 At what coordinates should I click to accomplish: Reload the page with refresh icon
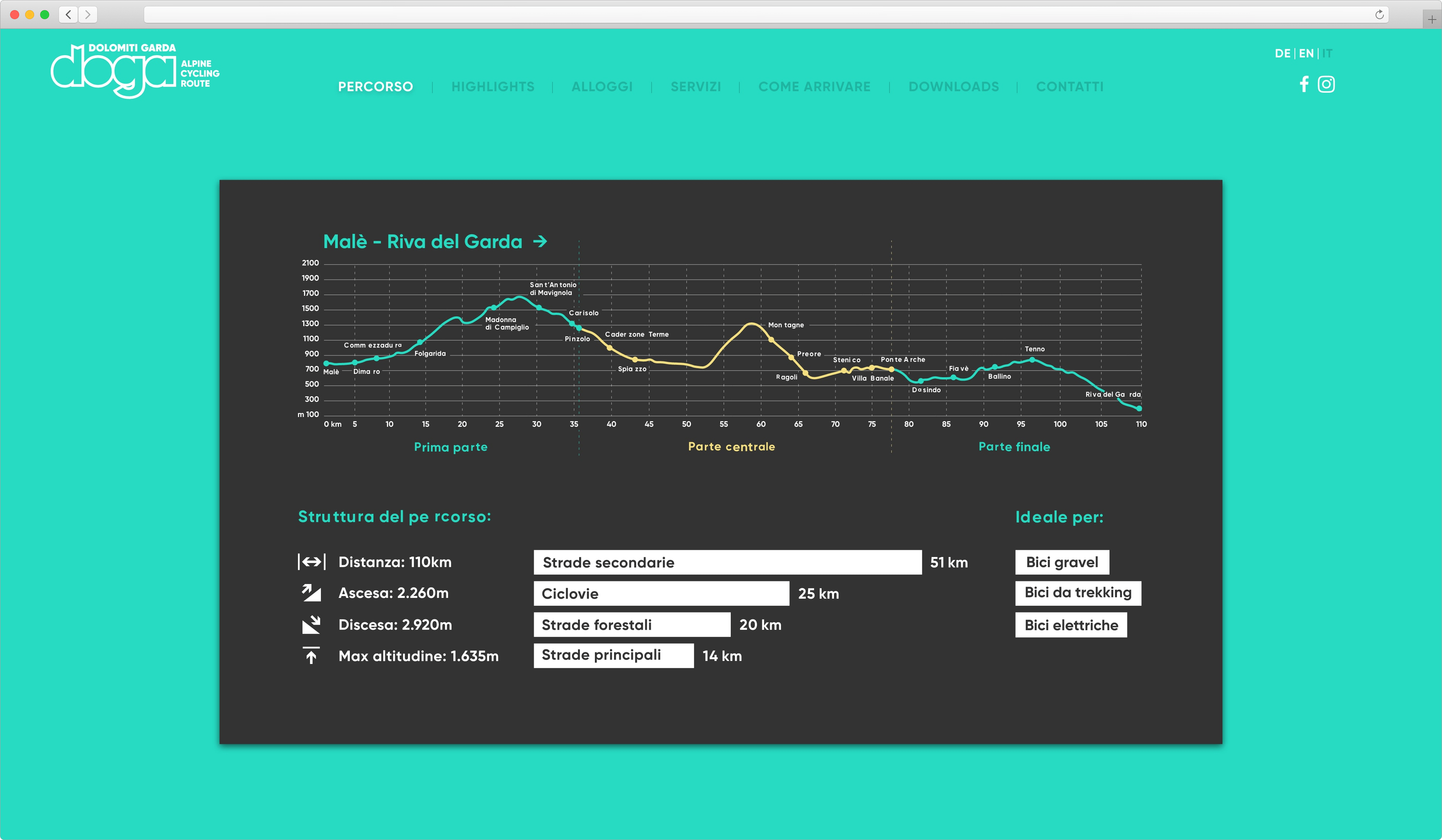(1379, 14)
